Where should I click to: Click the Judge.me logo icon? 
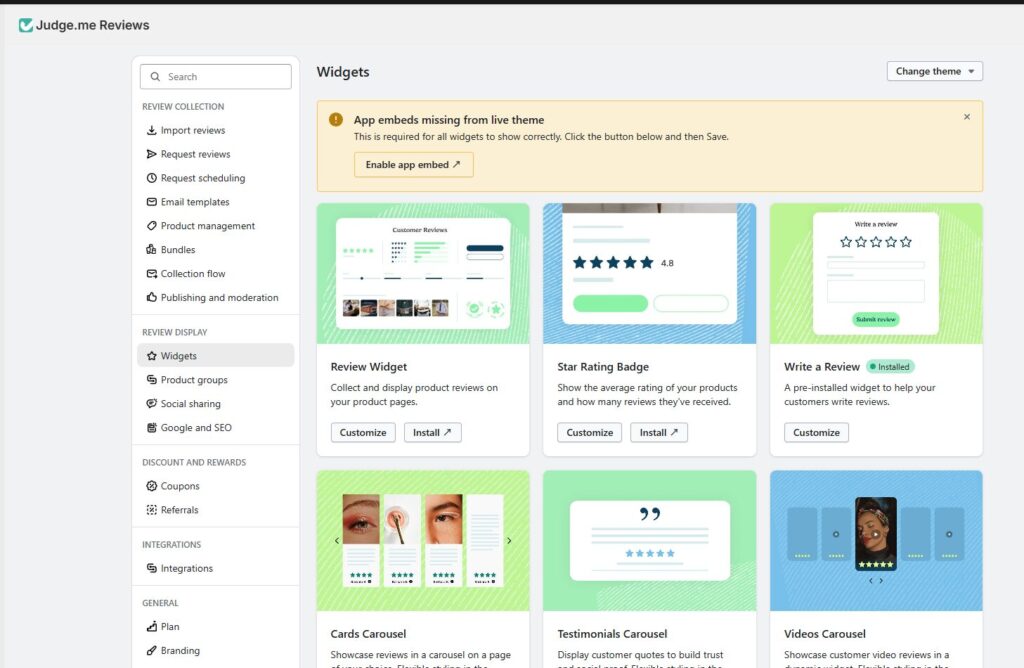pyautogui.click(x=26, y=25)
